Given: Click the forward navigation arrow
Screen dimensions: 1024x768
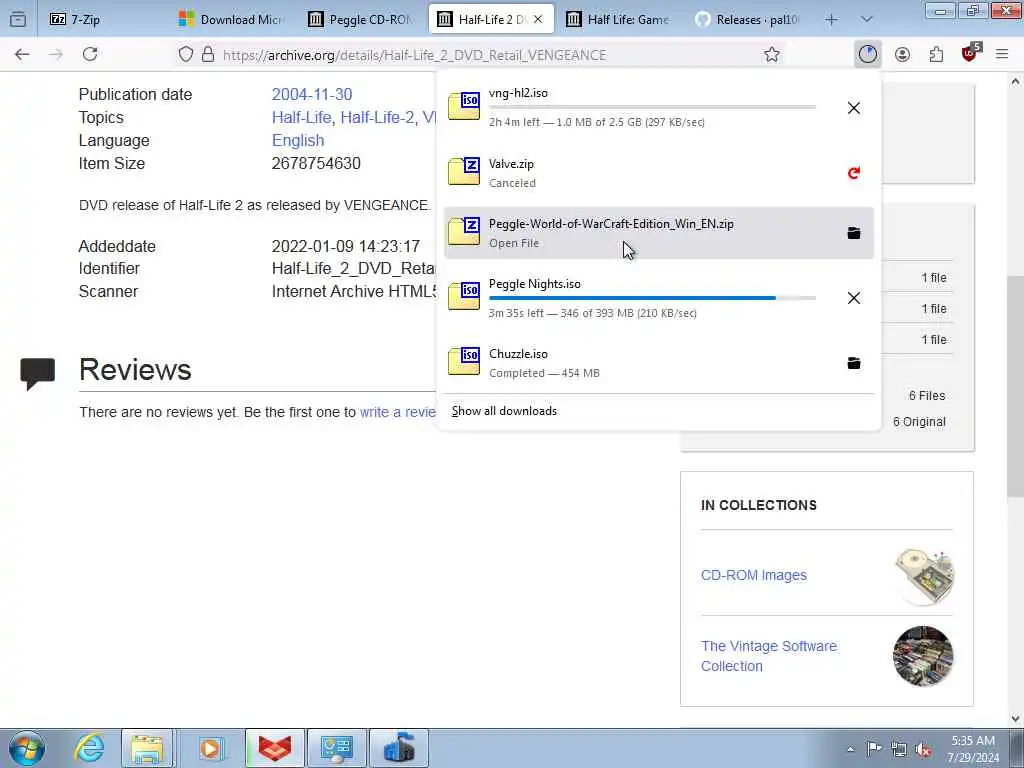Looking at the screenshot, I should (56, 55).
